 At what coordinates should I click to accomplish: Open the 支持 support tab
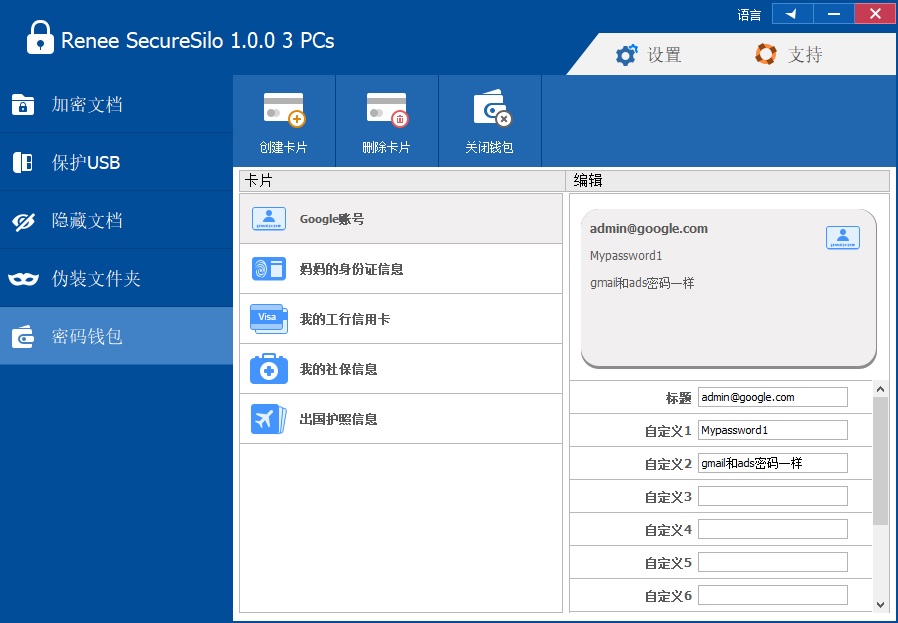pos(789,54)
